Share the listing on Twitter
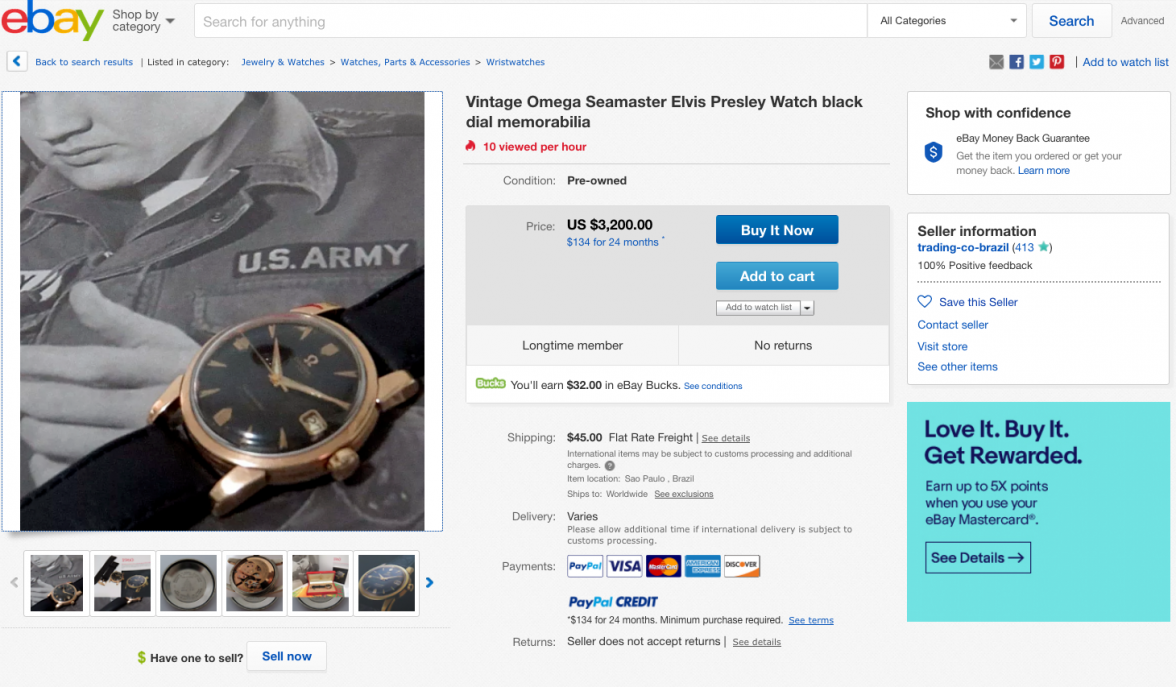Viewport: 1176px width, 687px height. pyautogui.click(x=1036, y=62)
